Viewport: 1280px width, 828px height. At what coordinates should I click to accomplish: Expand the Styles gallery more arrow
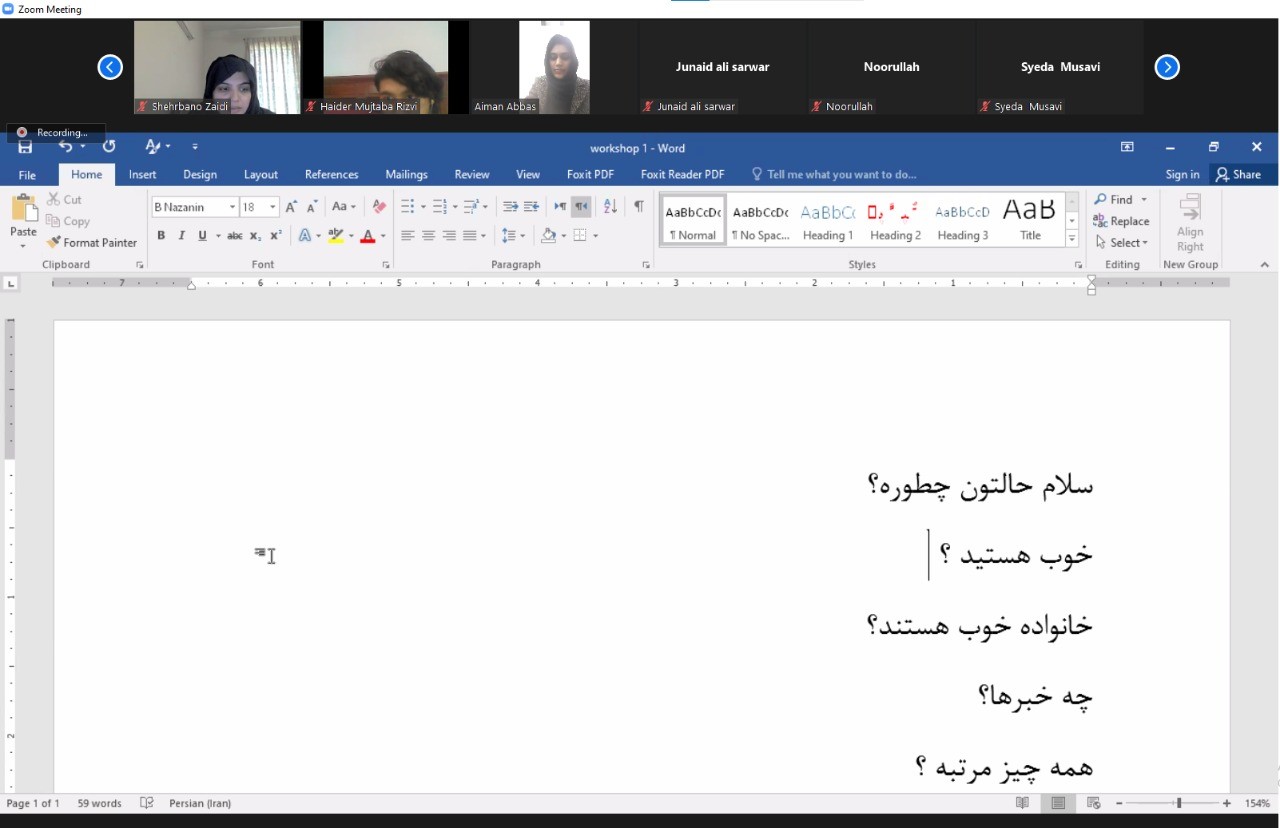[1072, 239]
